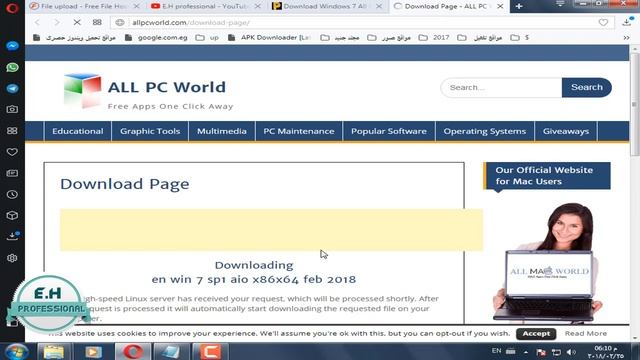
Task: Add page to bookmarks with the heart icon
Action: pos(603,22)
